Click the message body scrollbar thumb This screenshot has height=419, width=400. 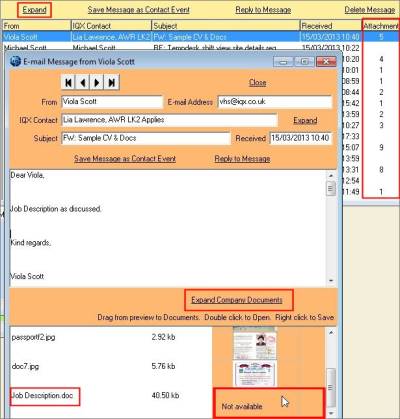(331, 189)
